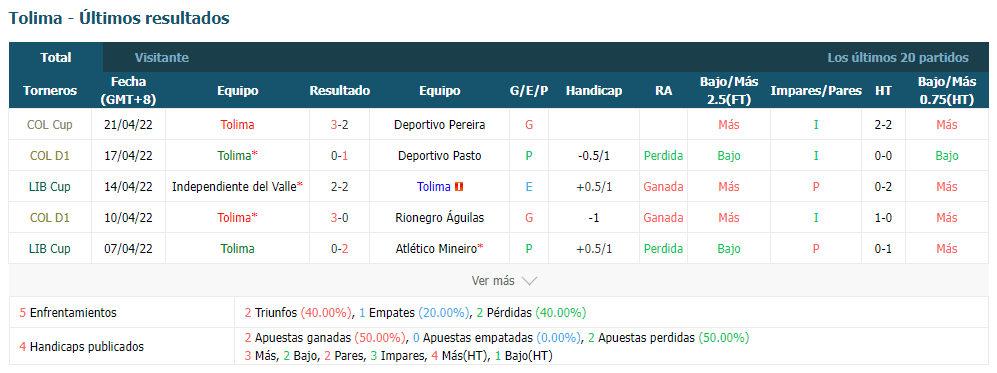
Task: Open the Deportivo Pasto team link
Action: tap(440, 156)
